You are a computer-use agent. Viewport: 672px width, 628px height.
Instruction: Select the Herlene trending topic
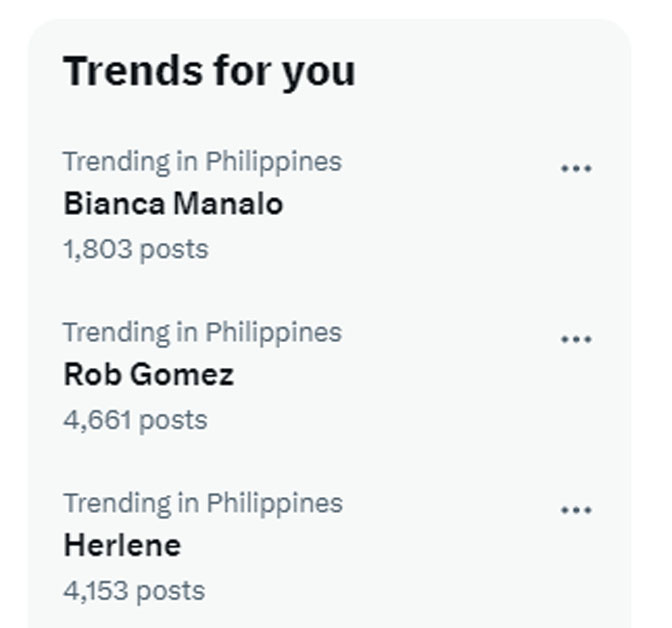coord(122,545)
